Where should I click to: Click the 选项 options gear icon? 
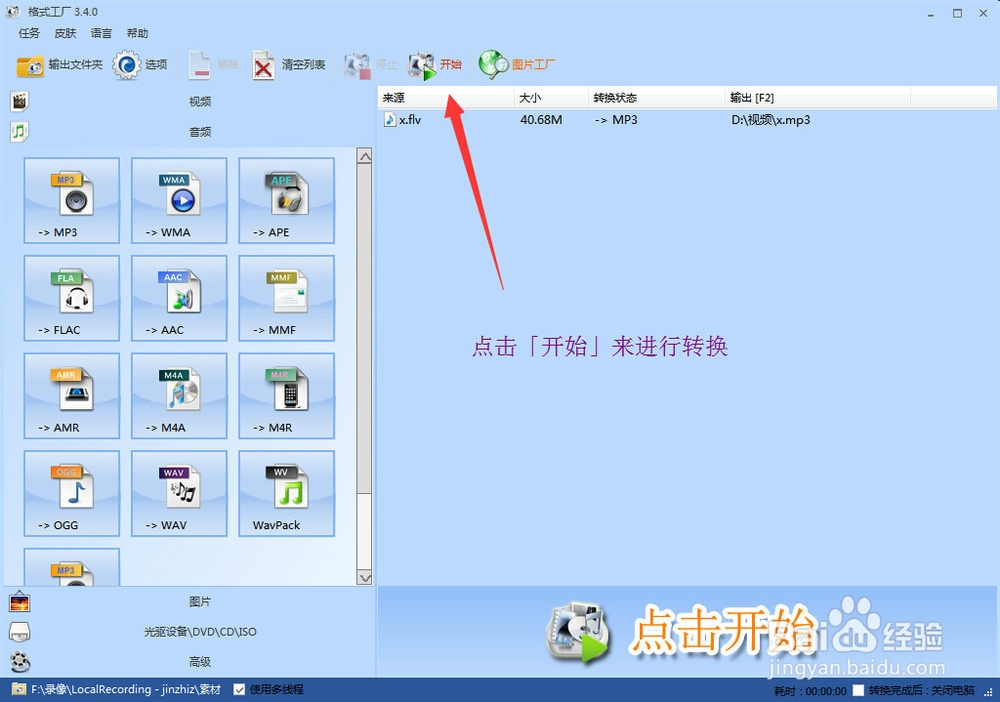pos(143,63)
